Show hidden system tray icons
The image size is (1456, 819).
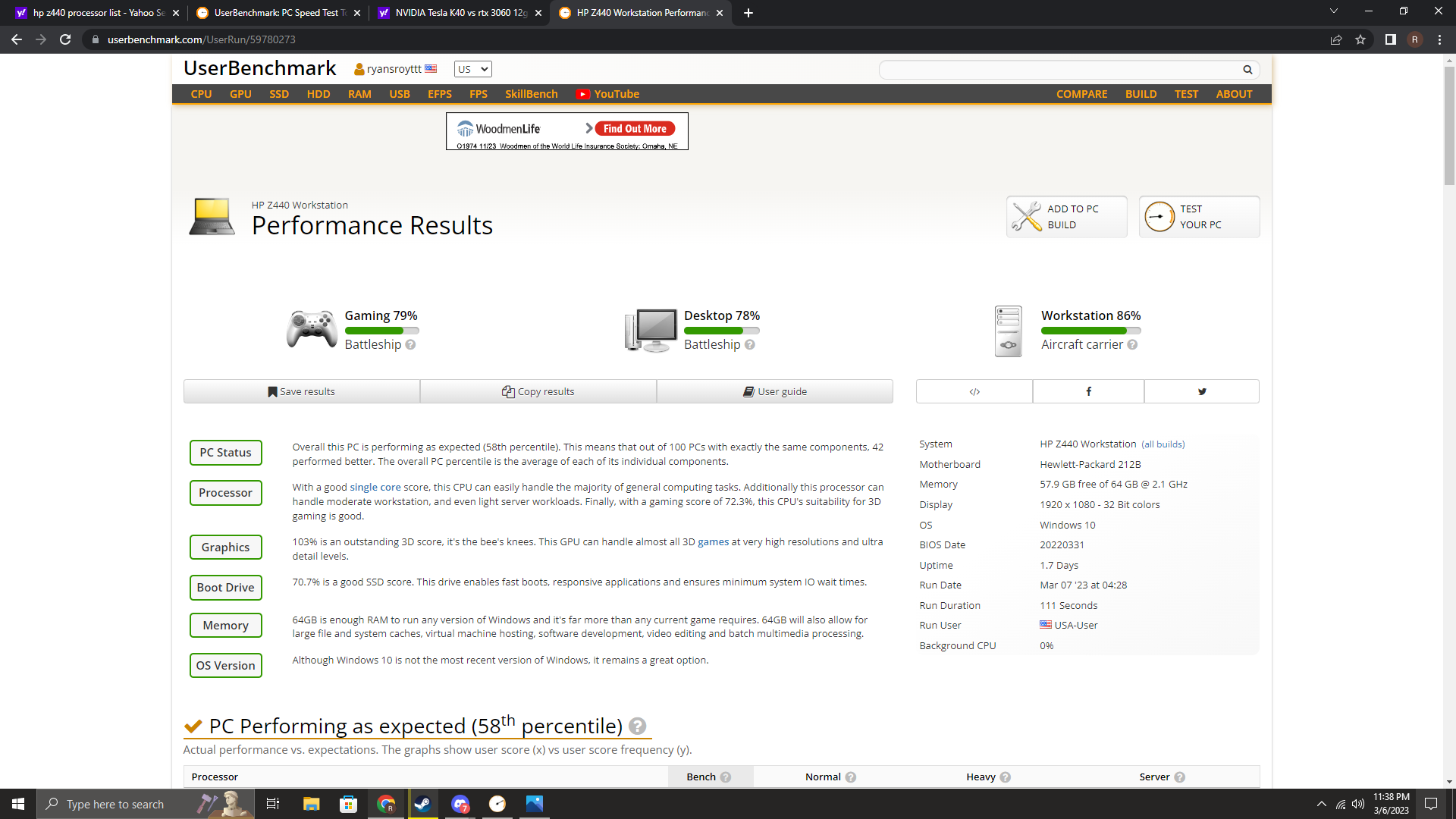point(1322,804)
